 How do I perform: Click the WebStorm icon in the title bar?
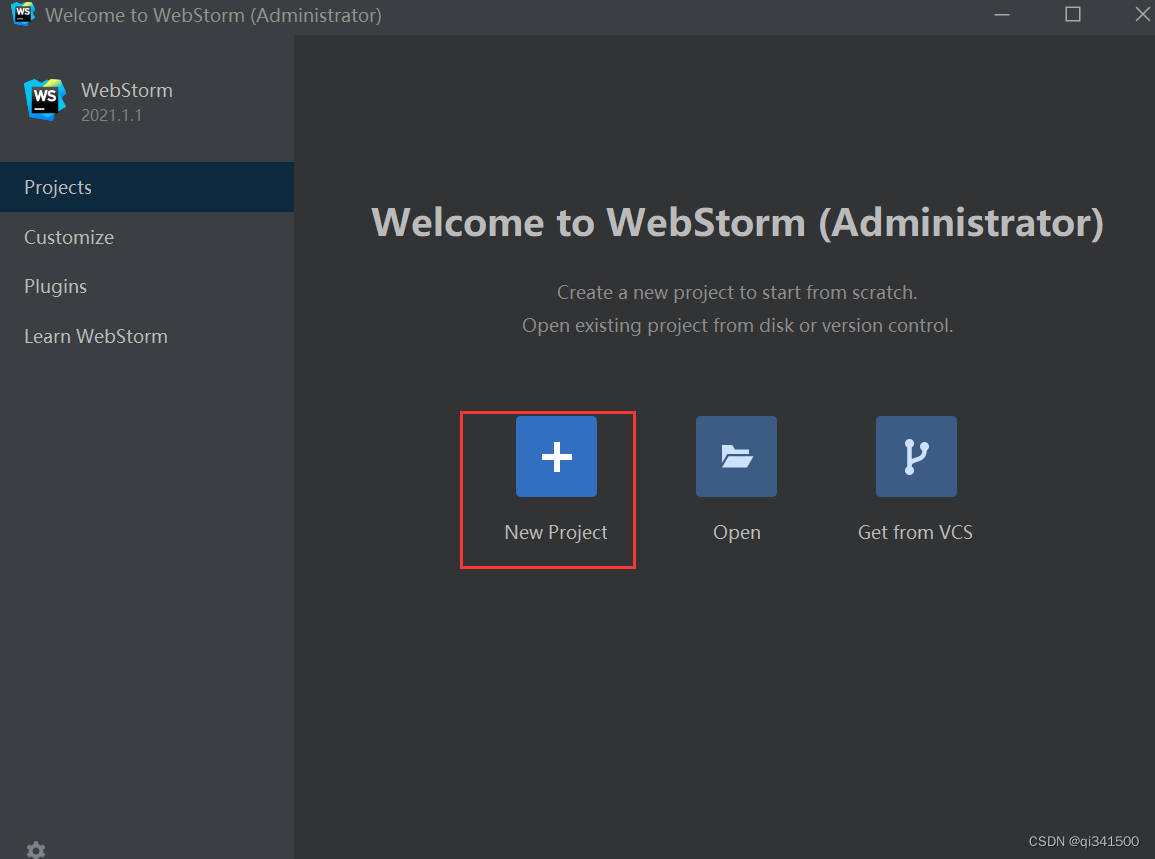23,14
